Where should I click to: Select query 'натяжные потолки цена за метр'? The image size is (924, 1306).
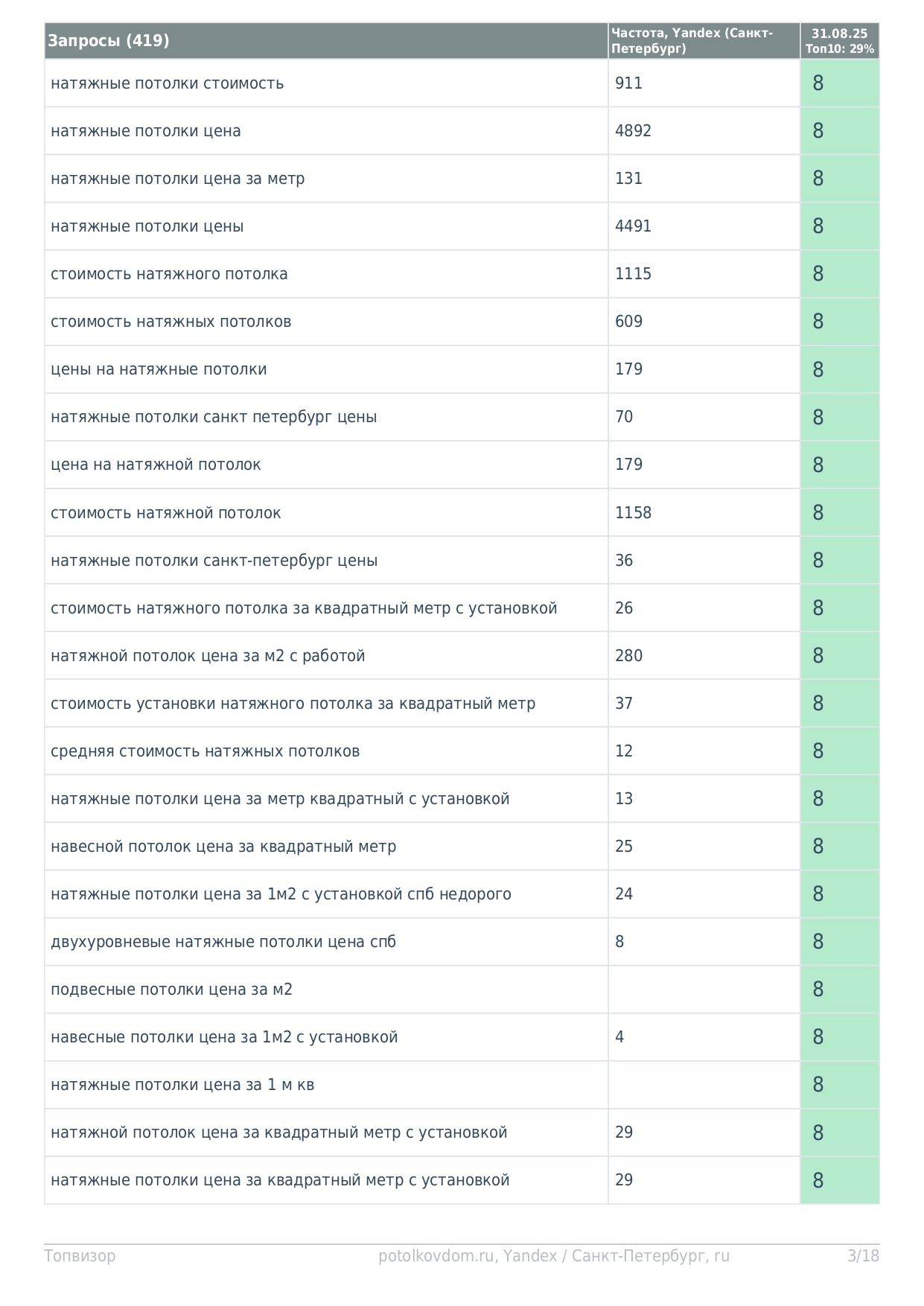[178, 179]
